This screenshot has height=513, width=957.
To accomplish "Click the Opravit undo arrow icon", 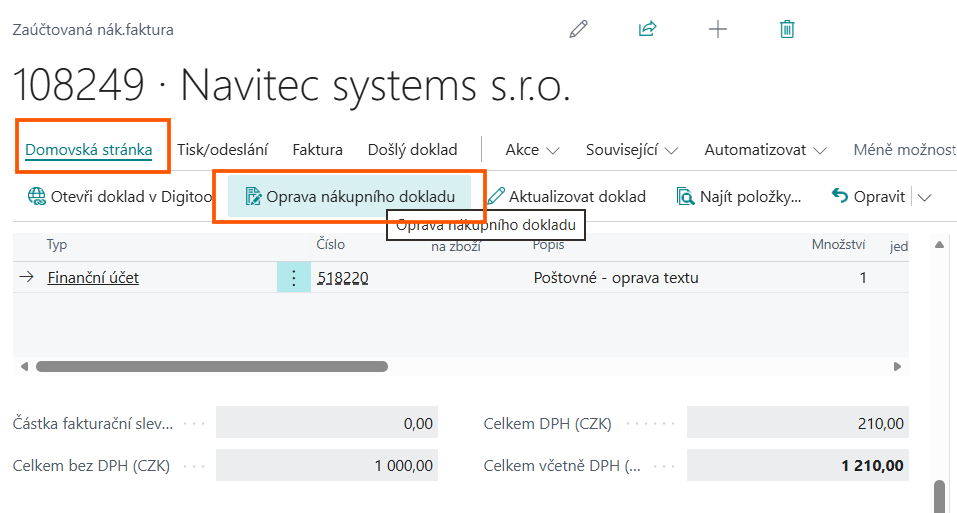I will point(840,196).
